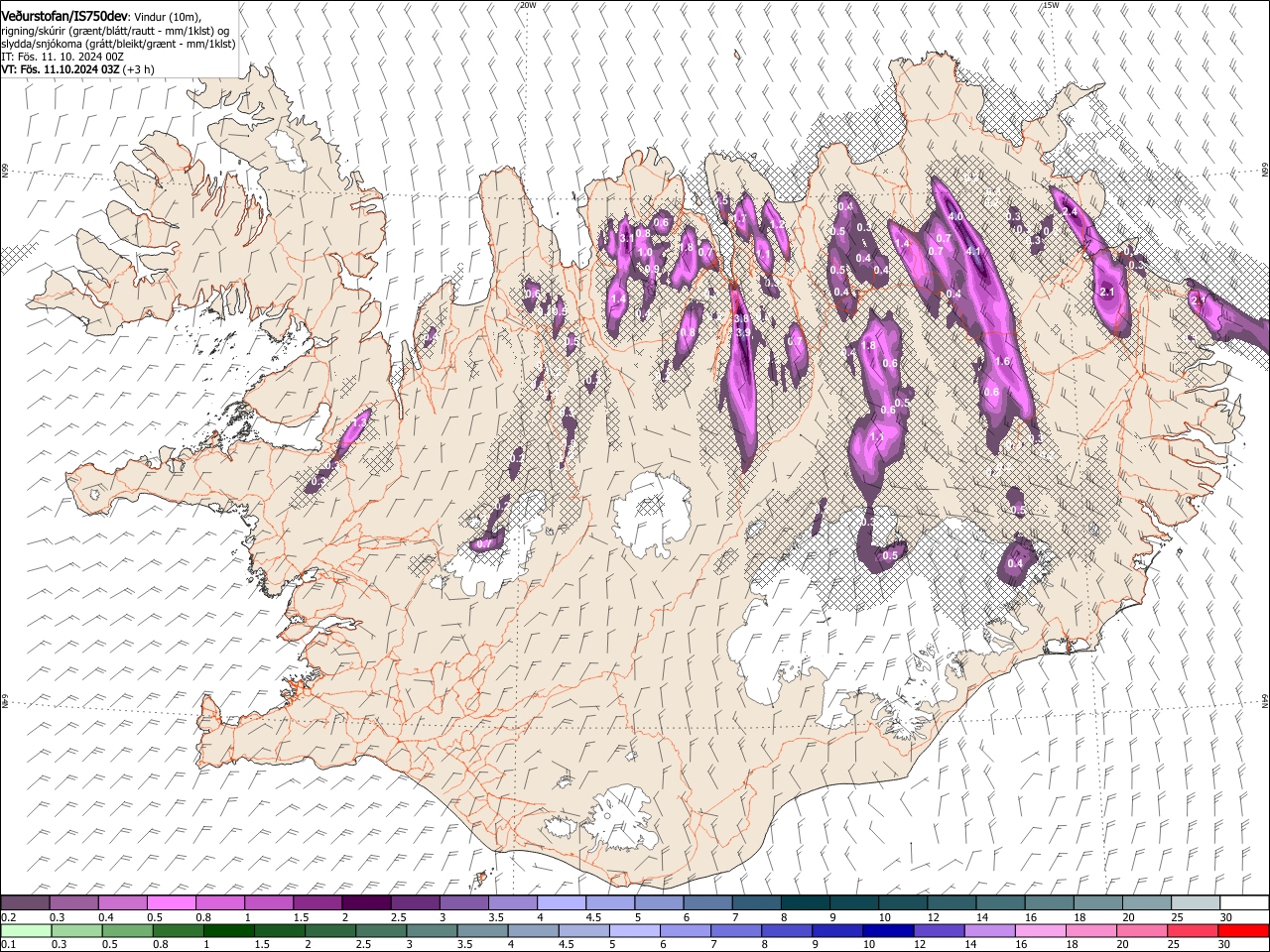Select lower legend pale green swatch for 0.1–0.3 mm
1270x952 pixels.
26,930
